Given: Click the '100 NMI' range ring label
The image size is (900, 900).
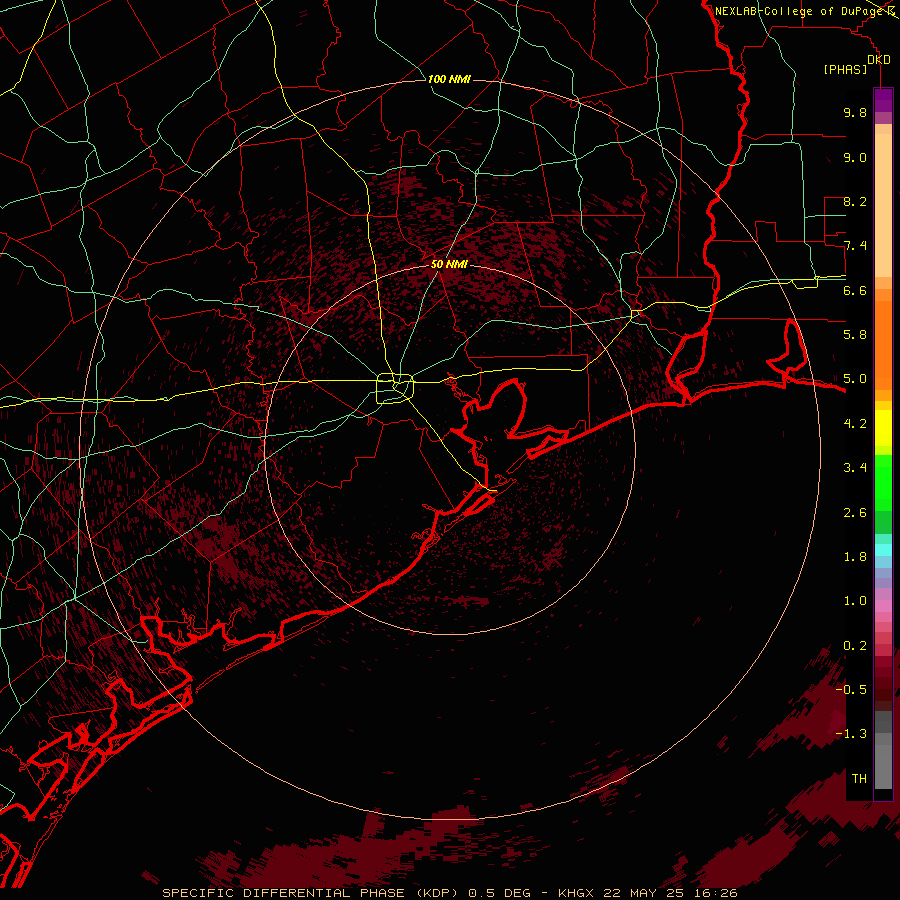Looking at the screenshot, I should pos(449,79).
